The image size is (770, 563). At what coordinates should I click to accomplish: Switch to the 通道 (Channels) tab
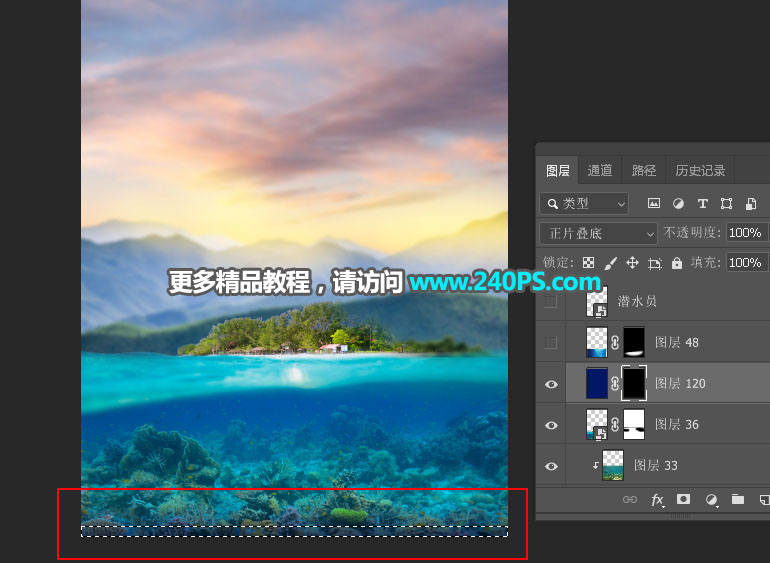click(600, 170)
